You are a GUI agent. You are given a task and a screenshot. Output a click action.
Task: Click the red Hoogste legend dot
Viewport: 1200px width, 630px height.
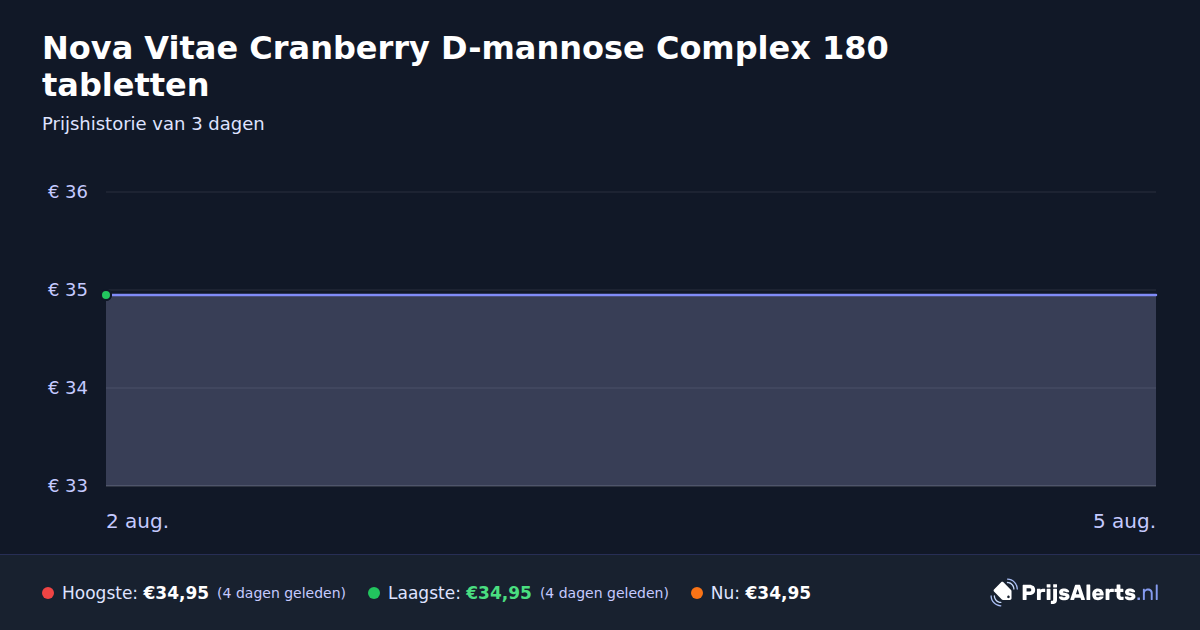[48, 593]
